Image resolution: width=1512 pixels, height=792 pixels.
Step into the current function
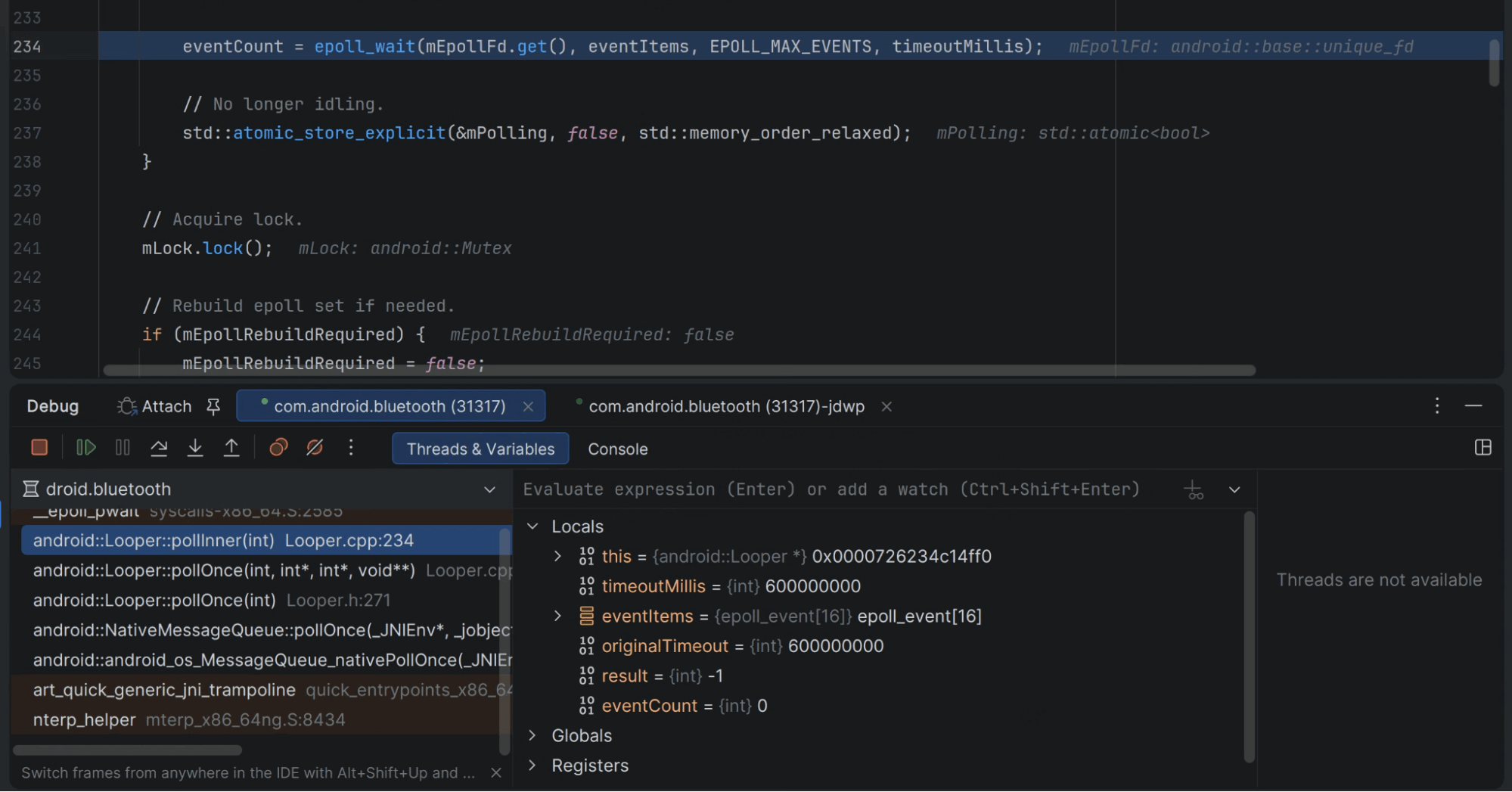pos(195,448)
